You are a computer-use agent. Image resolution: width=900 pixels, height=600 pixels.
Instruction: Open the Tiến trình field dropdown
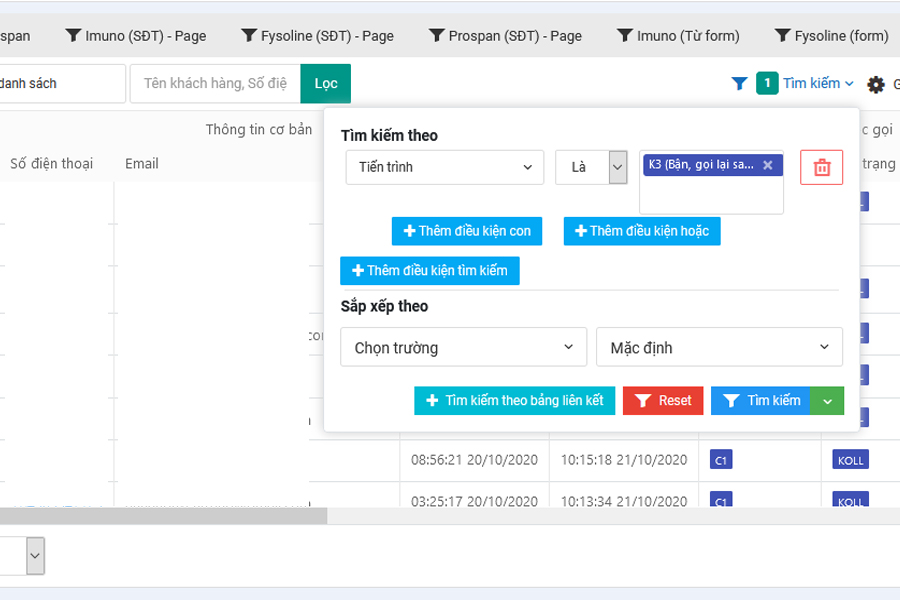445,167
